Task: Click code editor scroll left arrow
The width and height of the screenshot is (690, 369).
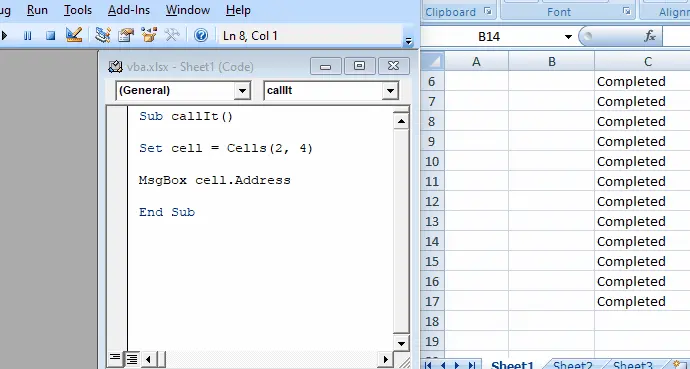Action: coord(148,359)
